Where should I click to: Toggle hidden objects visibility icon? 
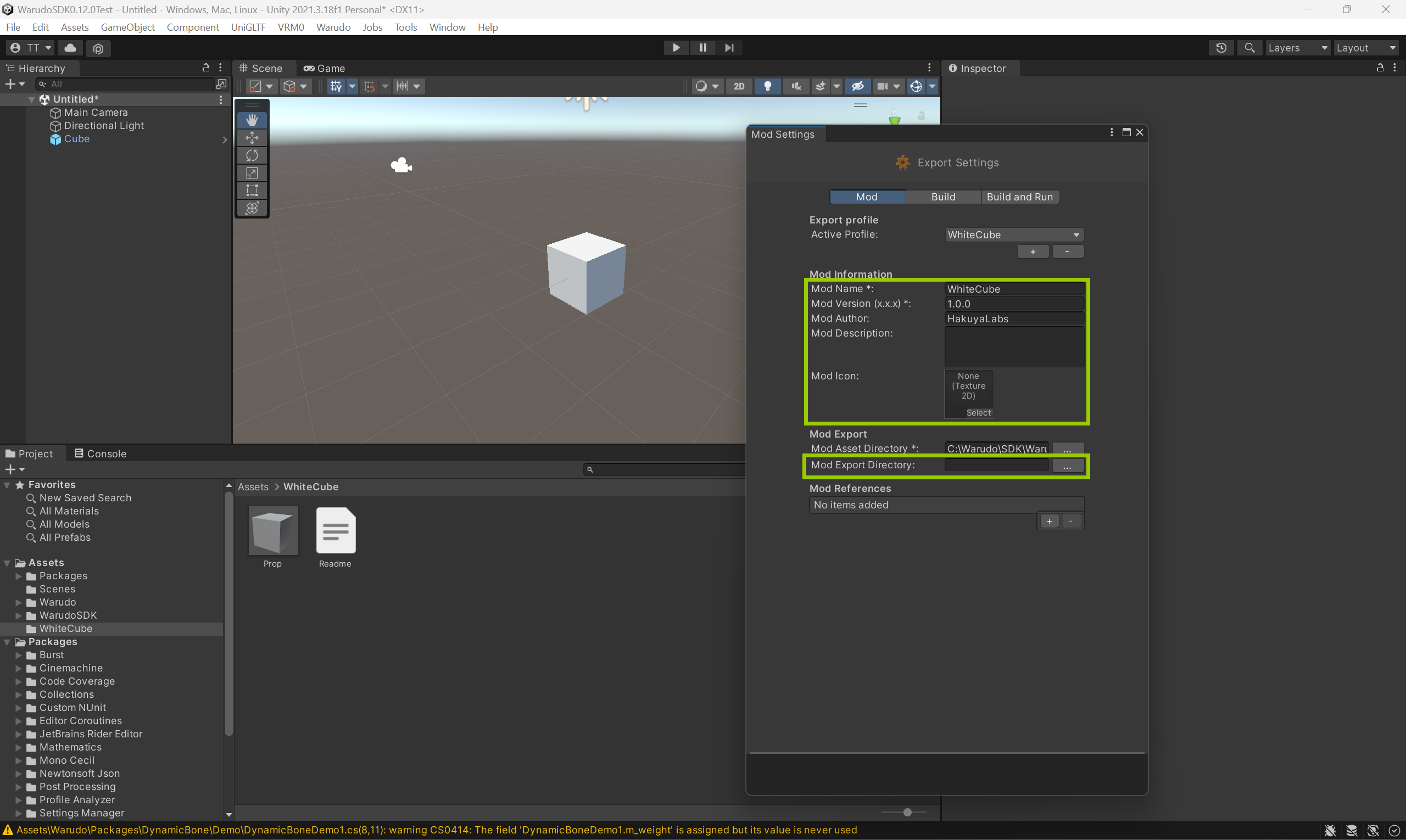pyautogui.click(x=857, y=86)
